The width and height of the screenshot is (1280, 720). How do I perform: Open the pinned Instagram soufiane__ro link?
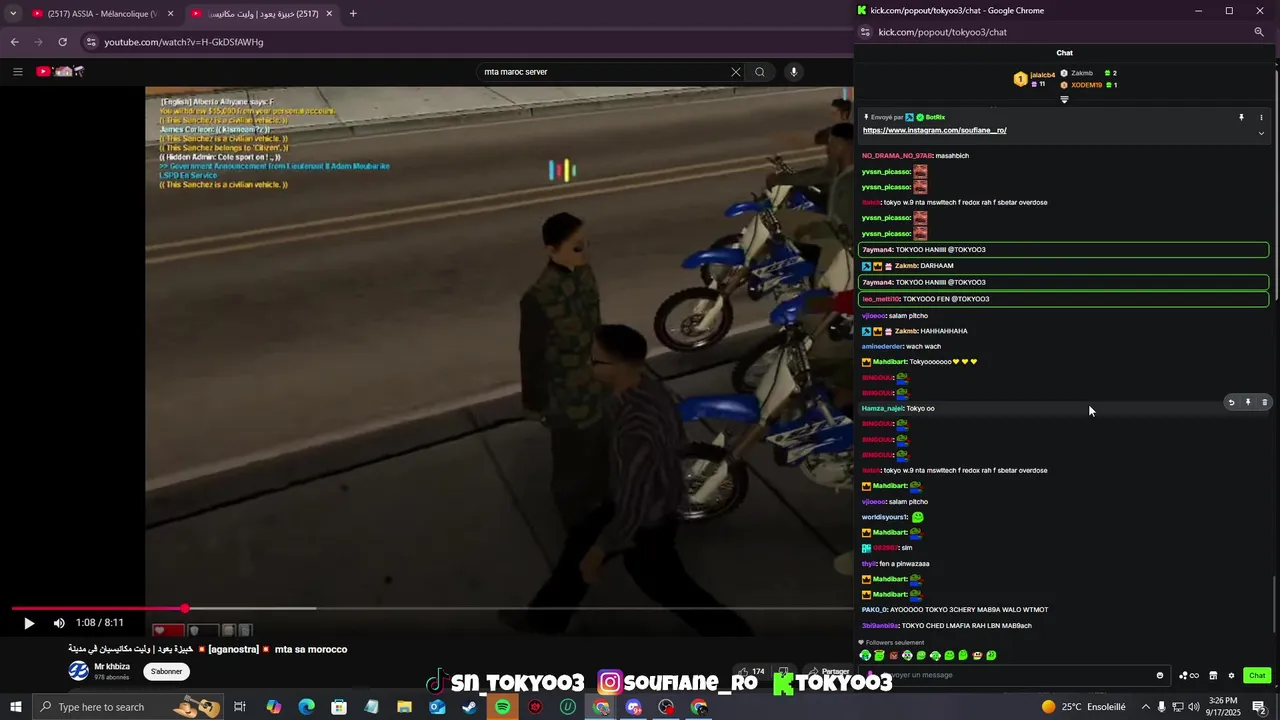[x=934, y=130]
